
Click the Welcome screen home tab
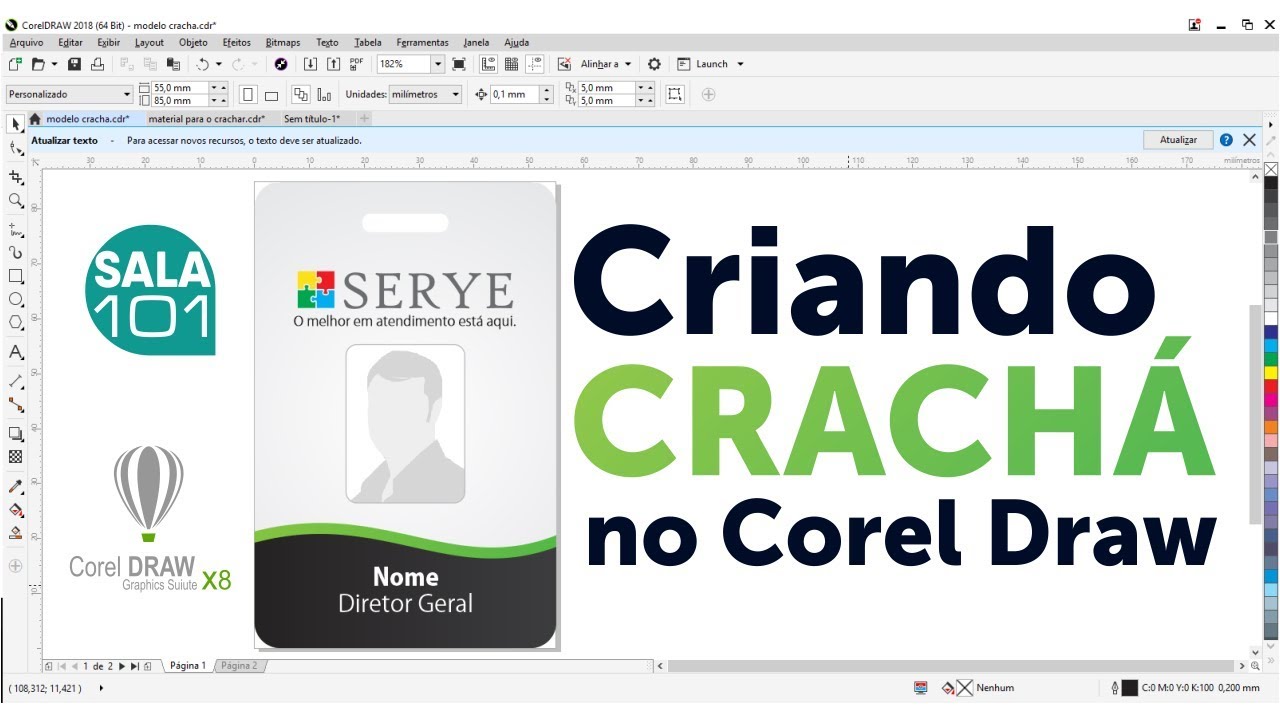tap(35, 119)
